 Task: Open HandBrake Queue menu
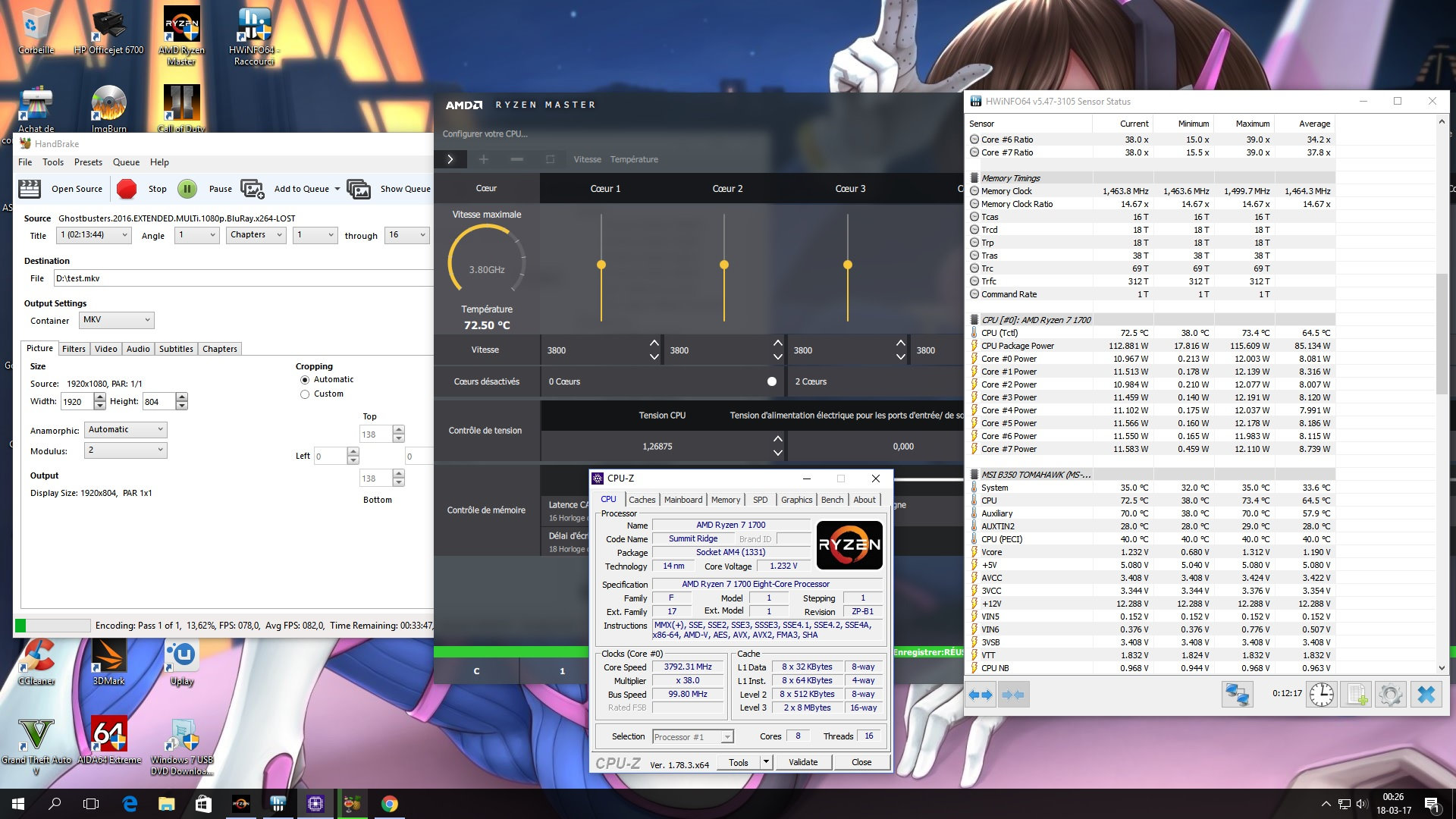pos(126,162)
